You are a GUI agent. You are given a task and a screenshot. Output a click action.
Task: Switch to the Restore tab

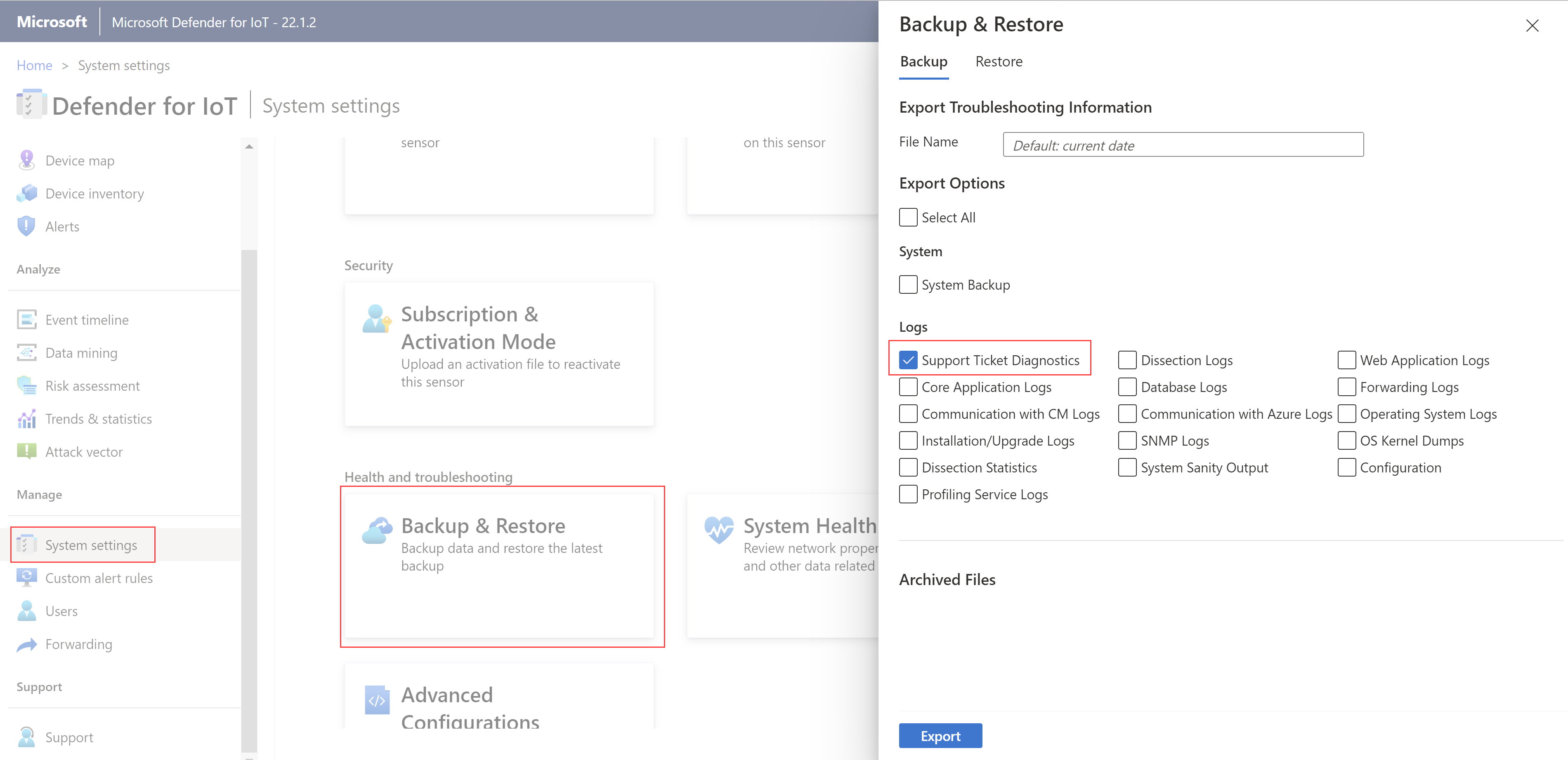(998, 61)
